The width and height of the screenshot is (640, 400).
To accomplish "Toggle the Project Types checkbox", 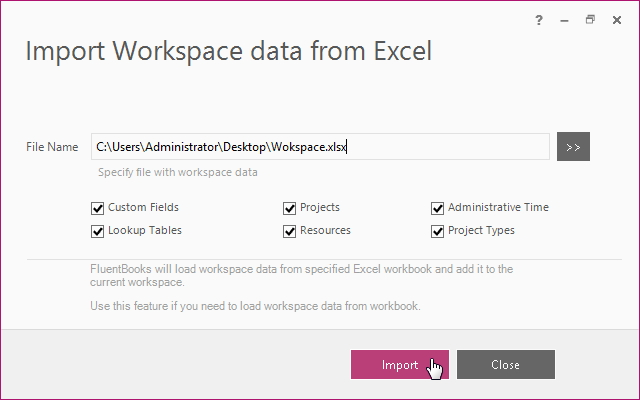I will (437, 231).
